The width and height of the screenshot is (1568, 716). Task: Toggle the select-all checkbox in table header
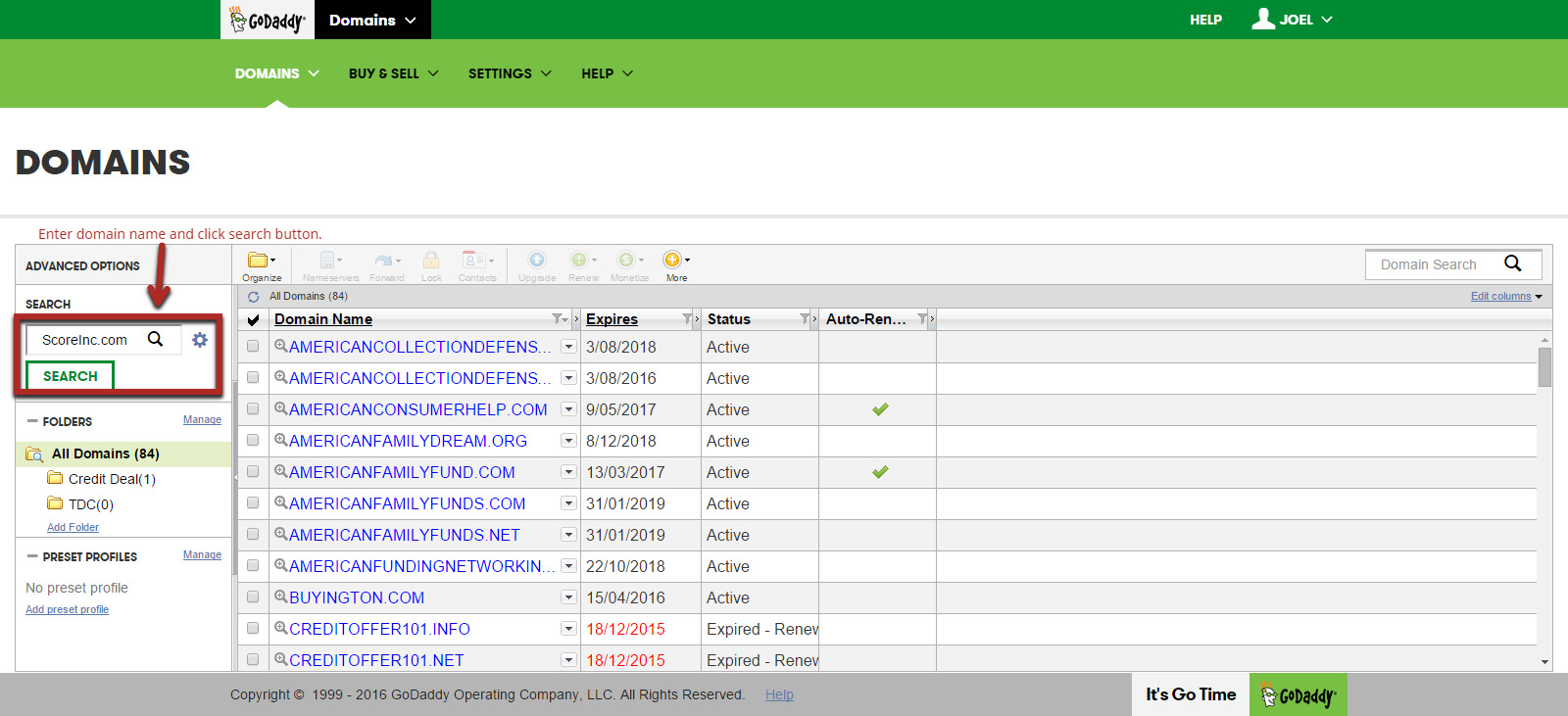[x=253, y=320]
